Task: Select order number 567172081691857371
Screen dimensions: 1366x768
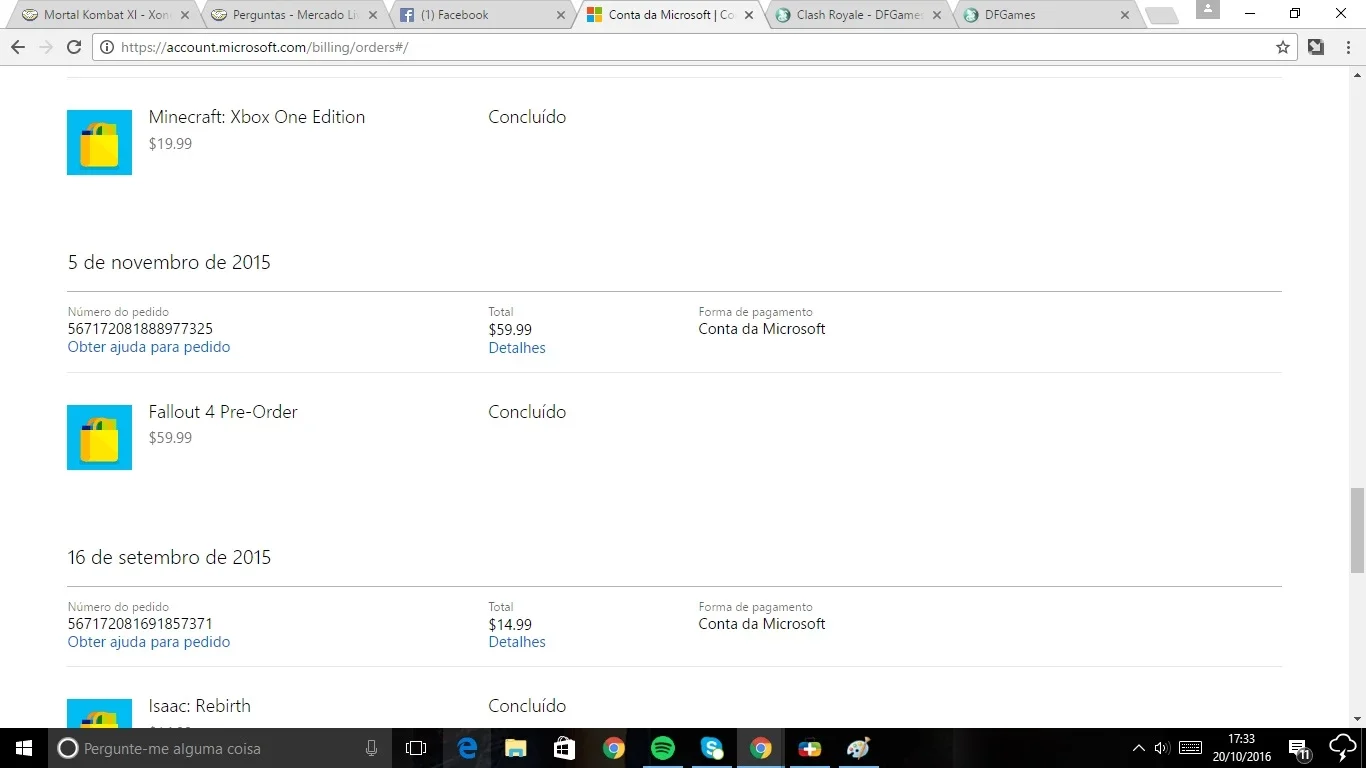Action: click(x=140, y=624)
